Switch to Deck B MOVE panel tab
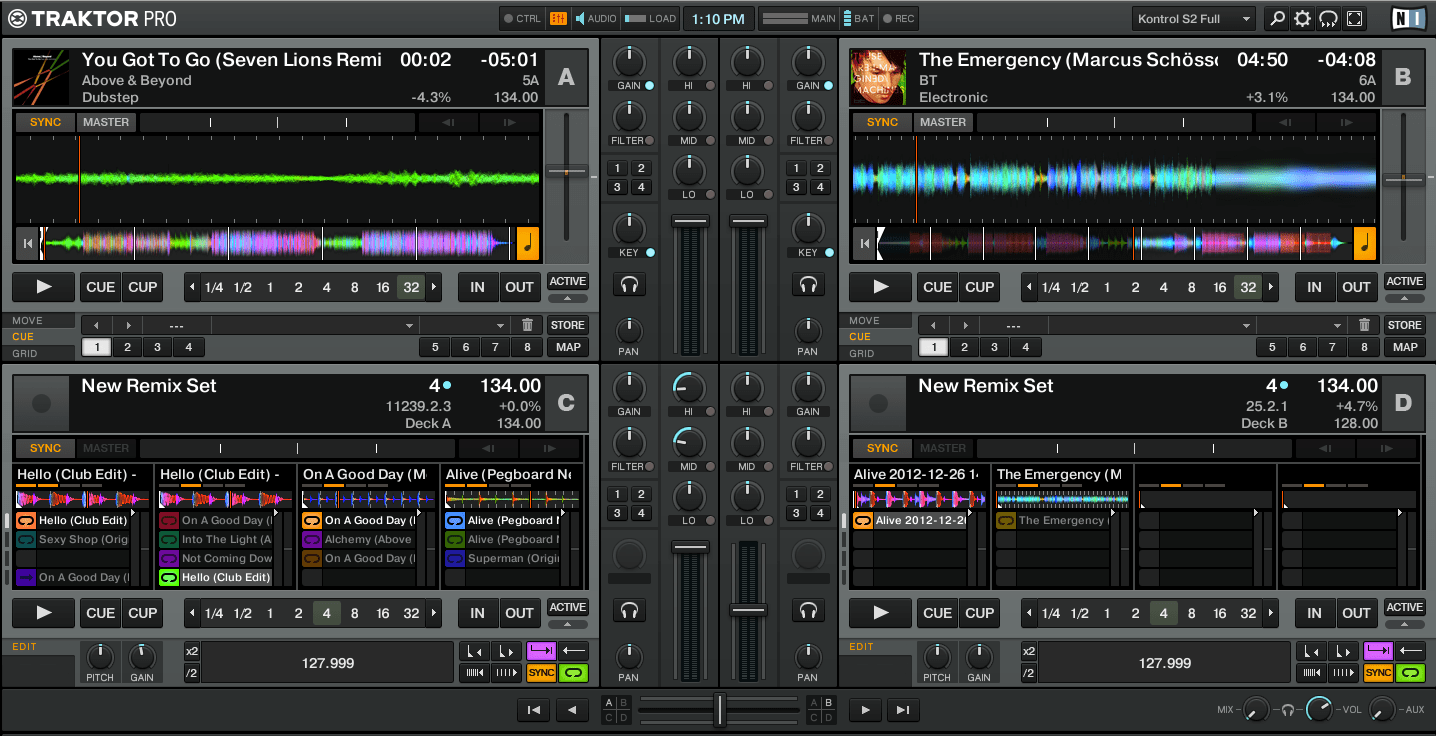Viewport: 1436px width, 736px height. [x=876, y=321]
